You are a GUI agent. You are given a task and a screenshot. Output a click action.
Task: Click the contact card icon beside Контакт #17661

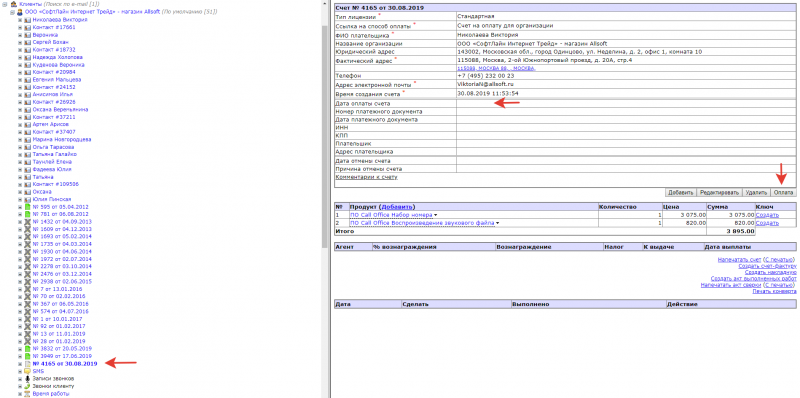click(28, 28)
